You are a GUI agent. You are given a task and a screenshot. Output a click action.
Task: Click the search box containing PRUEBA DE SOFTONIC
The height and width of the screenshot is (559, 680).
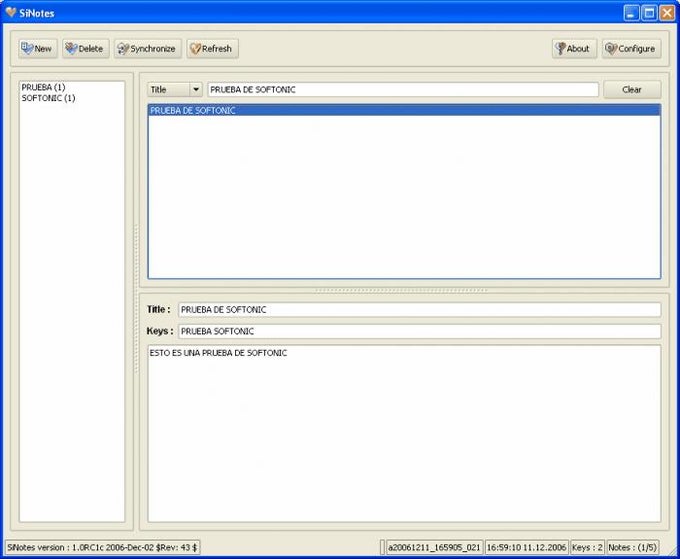(403, 90)
